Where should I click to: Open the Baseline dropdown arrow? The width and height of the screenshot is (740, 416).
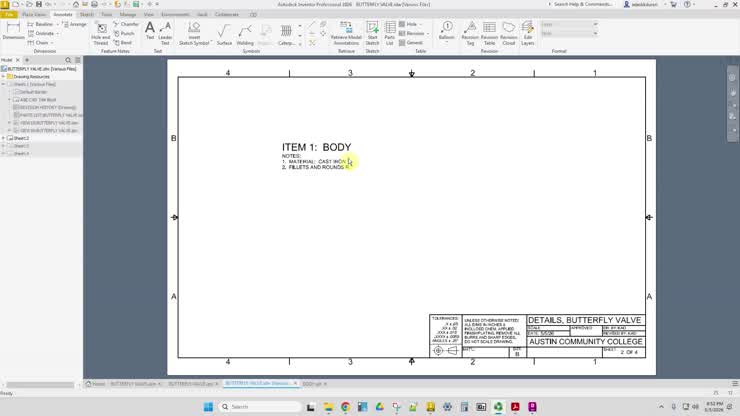58,24
